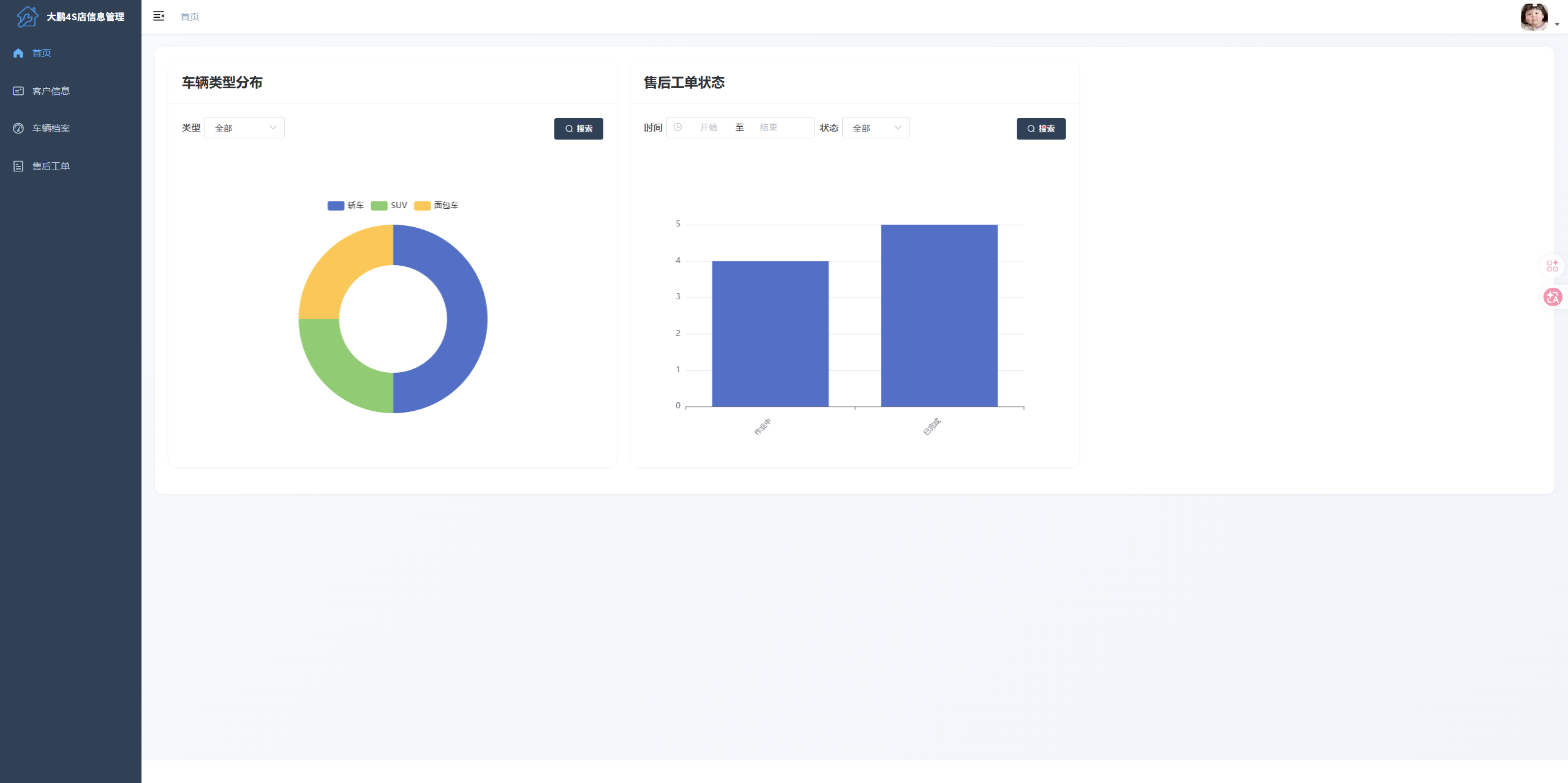Open the 售后工单 menu item
This screenshot has width=1568, height=783.
pos(70,166)
